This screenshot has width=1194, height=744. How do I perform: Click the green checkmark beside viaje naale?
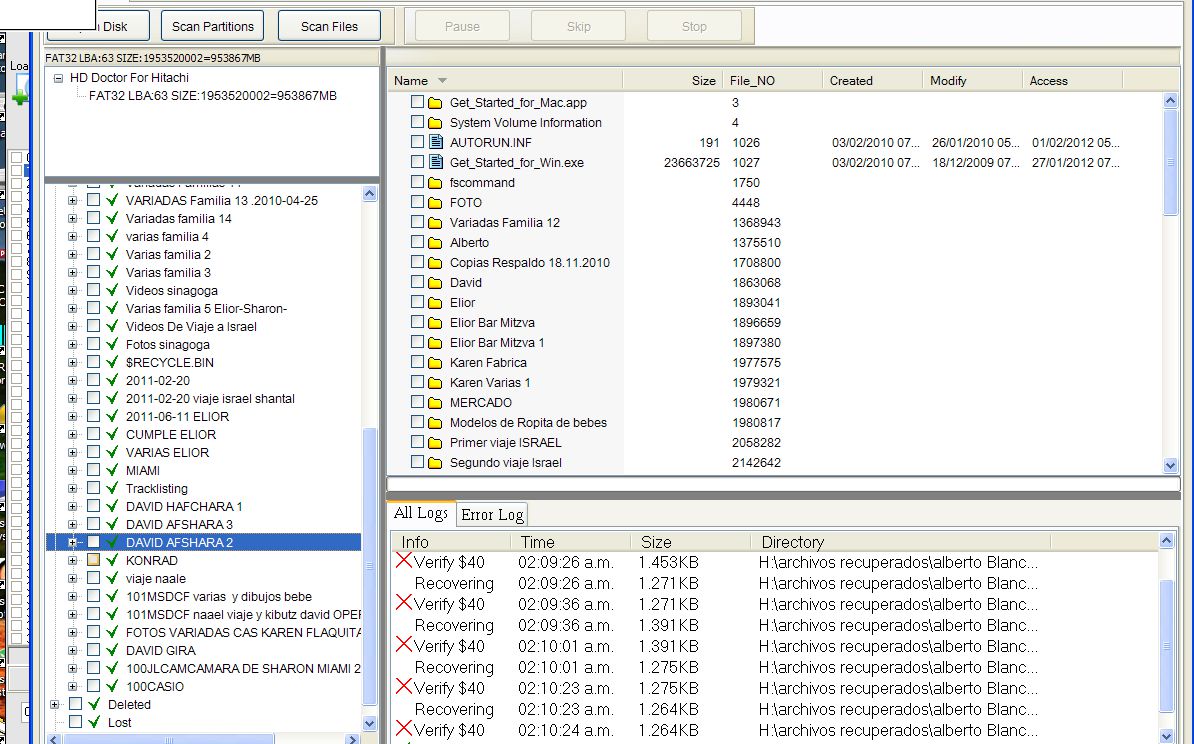tap(112, 578)
